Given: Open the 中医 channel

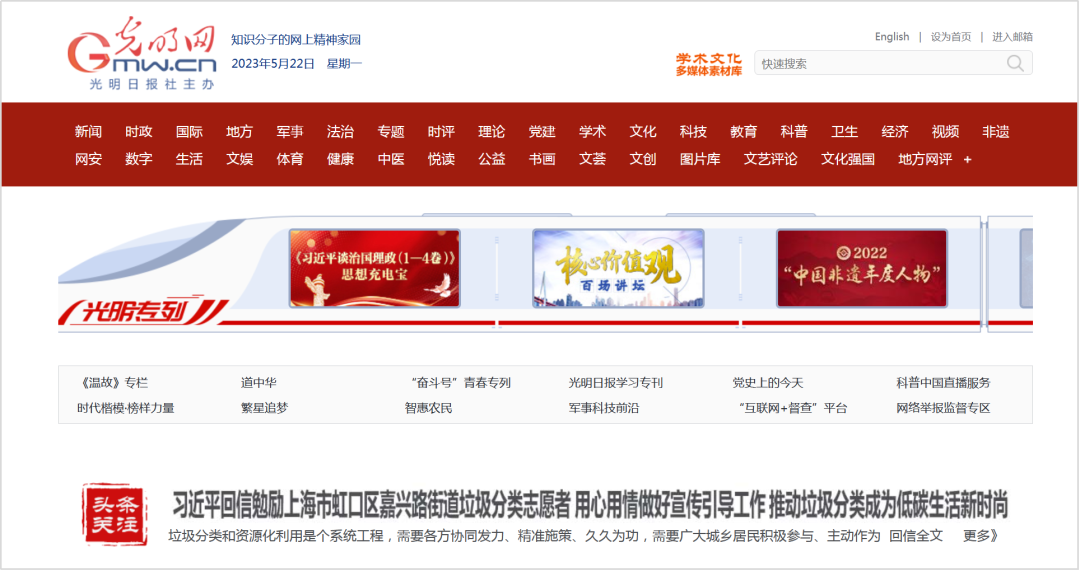Looking at the screenshot, I should 391,159.
